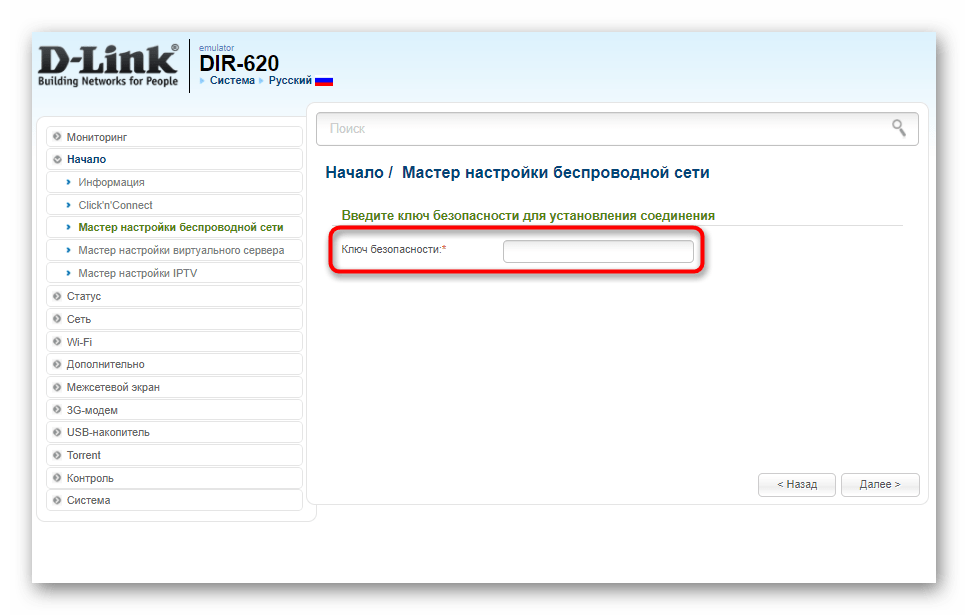968x615 pixels.
Task: Expand the Межсетевой экран section
Action: [x=174, y=387]
